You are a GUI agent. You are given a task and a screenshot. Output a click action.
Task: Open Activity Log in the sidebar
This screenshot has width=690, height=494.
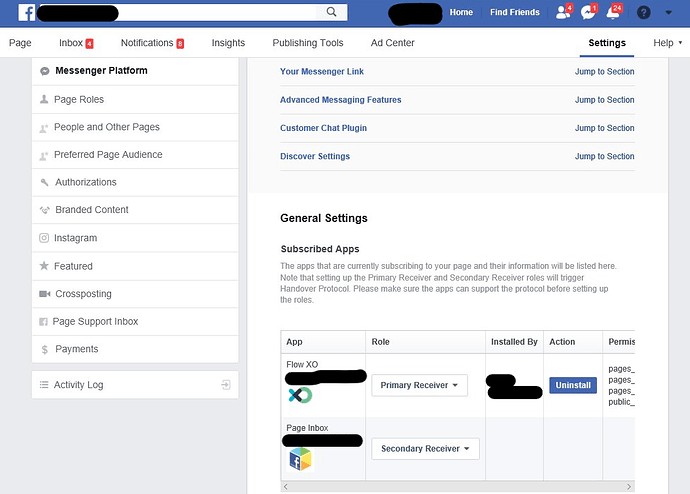tap(78, 385)
